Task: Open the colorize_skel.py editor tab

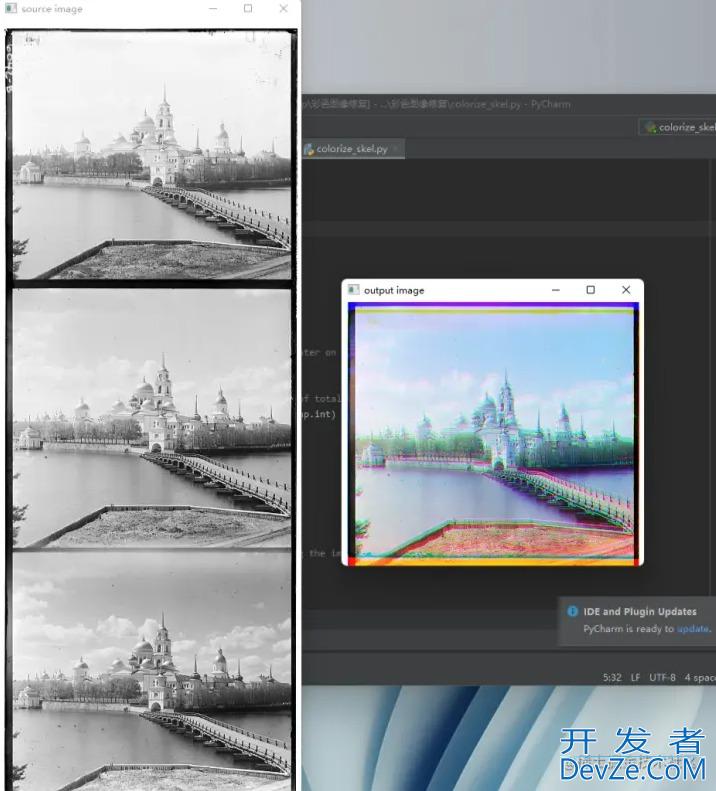Action: (x=352, y=149)
